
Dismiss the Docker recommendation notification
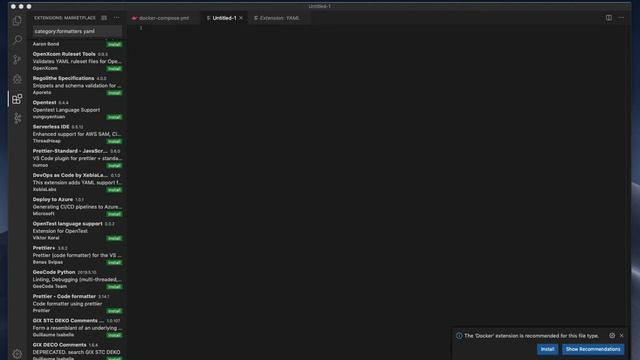(622, 336)
